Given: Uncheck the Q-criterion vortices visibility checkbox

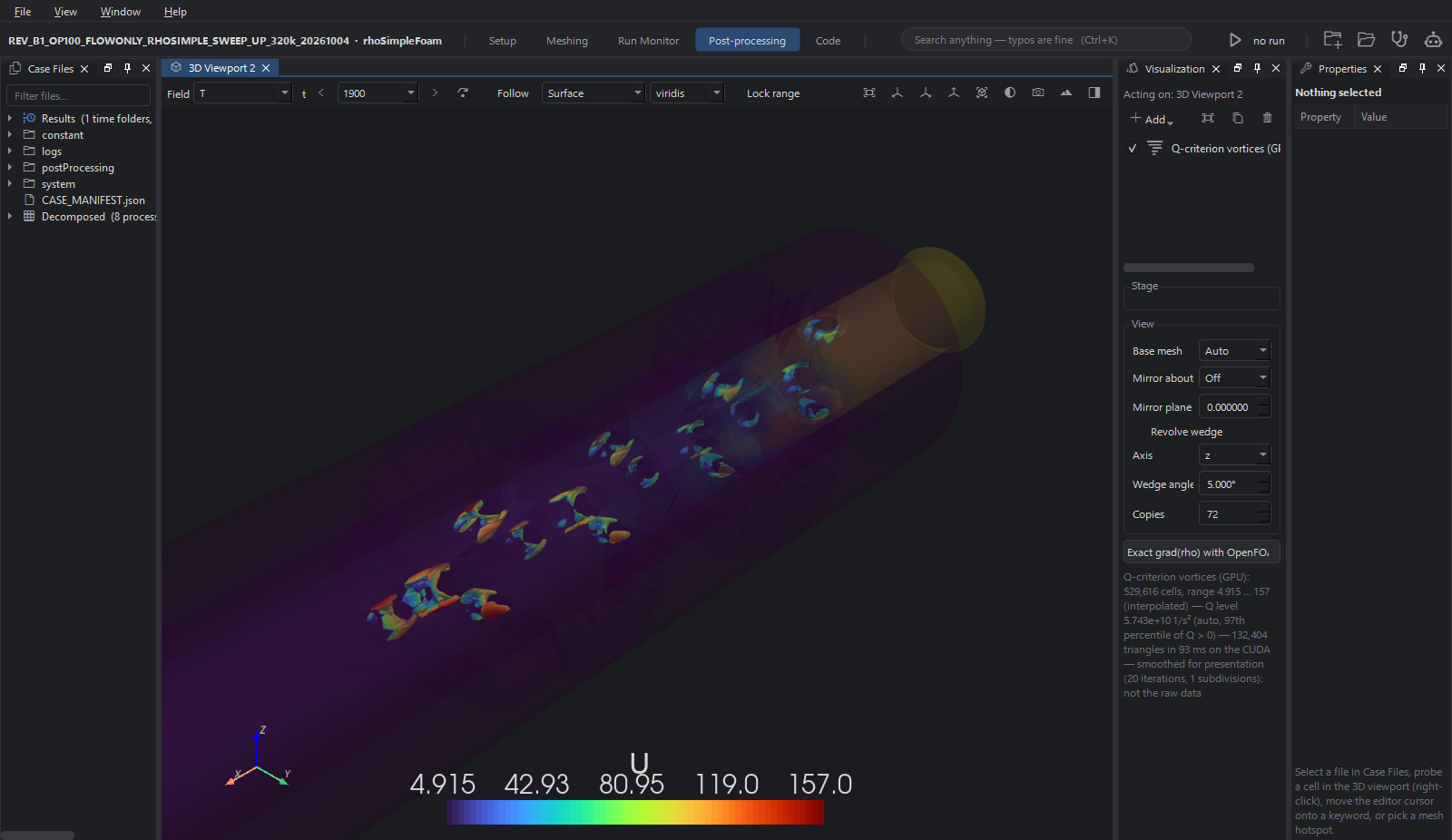Looking at the screenshot, I should point(1133,148).
